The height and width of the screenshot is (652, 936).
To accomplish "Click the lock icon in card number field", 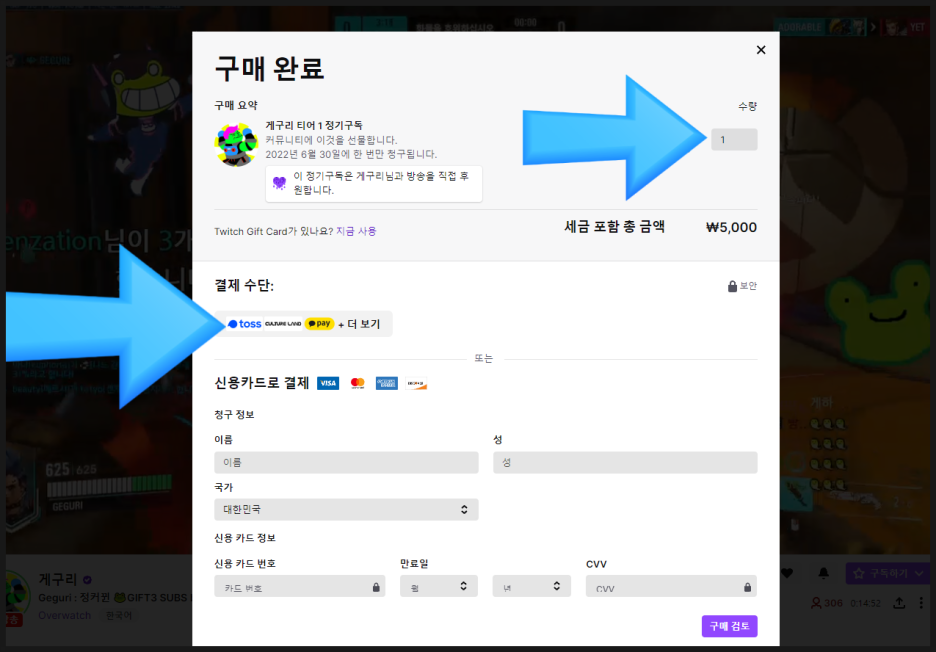I will tap(375, 587).
